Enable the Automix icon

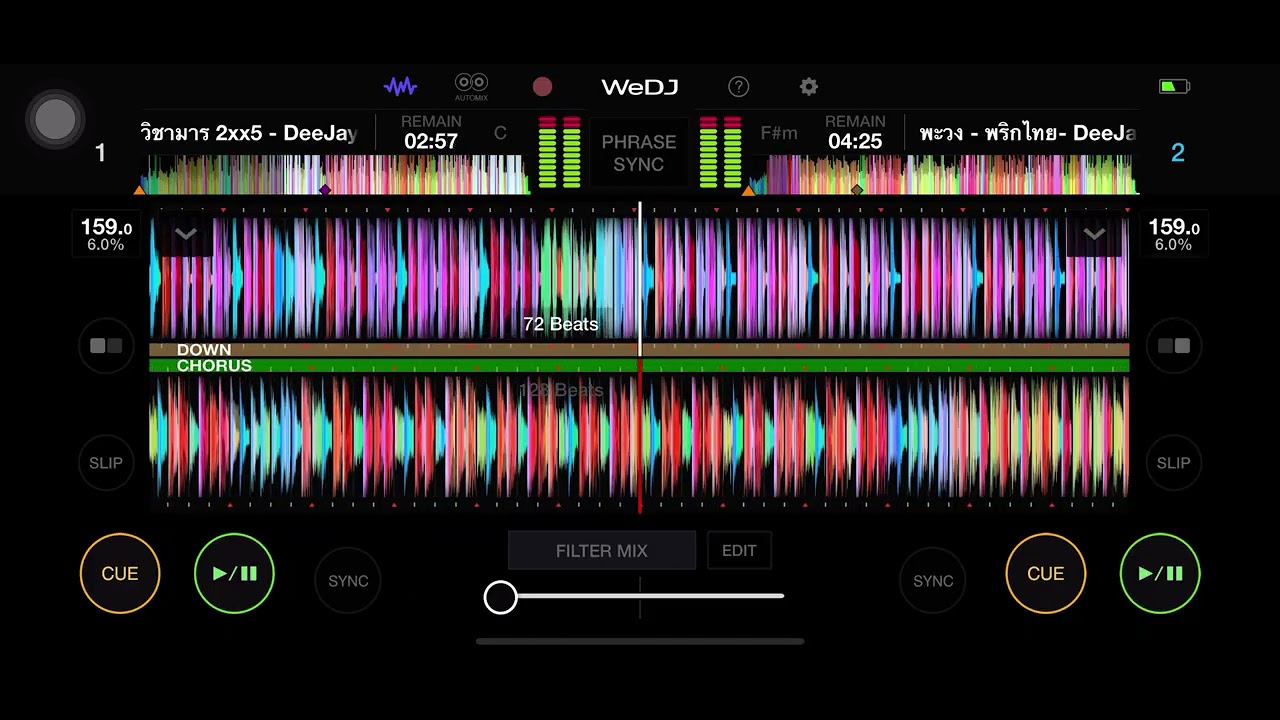(x=471, y=87)
